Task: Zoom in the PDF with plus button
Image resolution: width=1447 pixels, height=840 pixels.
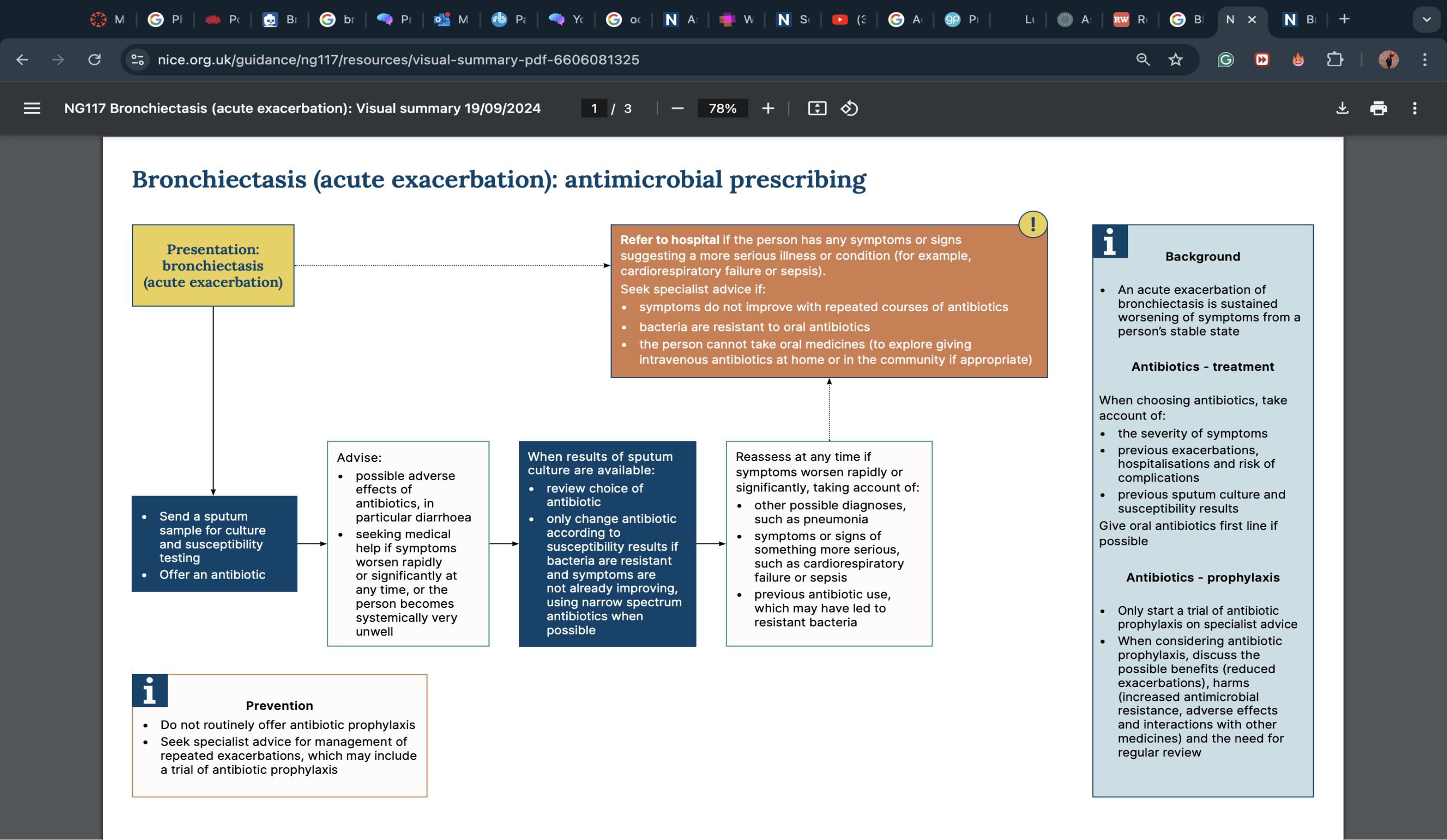Action: [x=768, y=108]
